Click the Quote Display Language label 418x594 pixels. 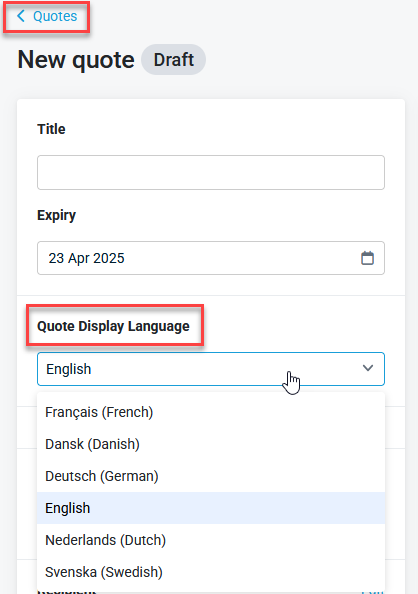[113, 326]
